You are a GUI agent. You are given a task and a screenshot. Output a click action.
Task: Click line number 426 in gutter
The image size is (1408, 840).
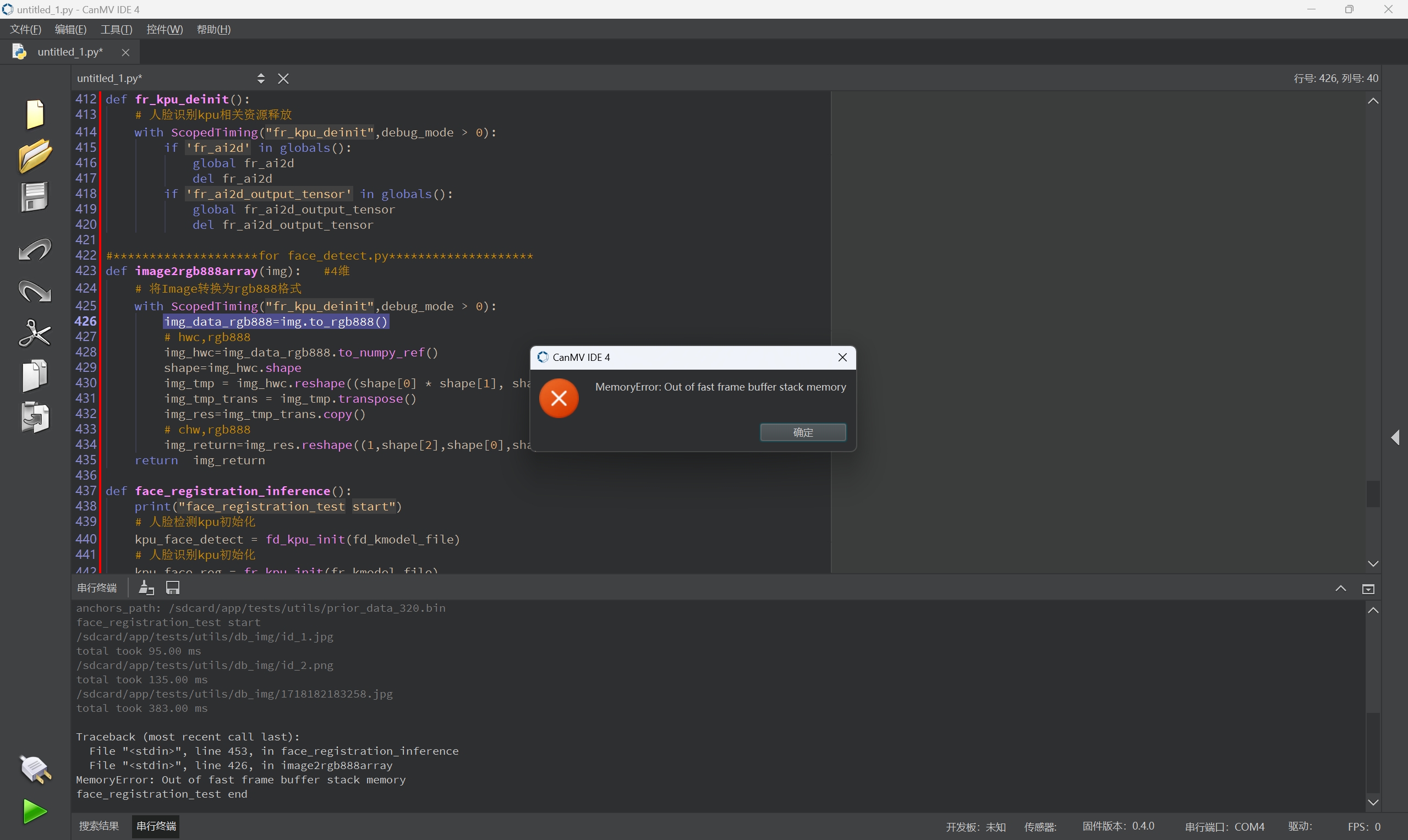(x=85, y=321)
